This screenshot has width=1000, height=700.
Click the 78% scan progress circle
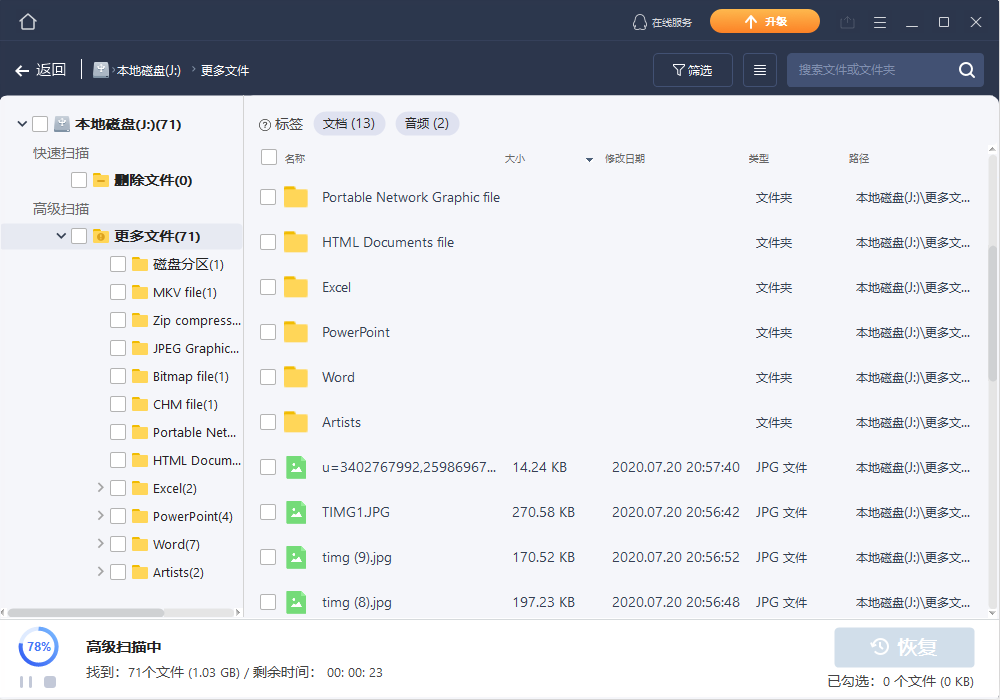tap(38, 647)
